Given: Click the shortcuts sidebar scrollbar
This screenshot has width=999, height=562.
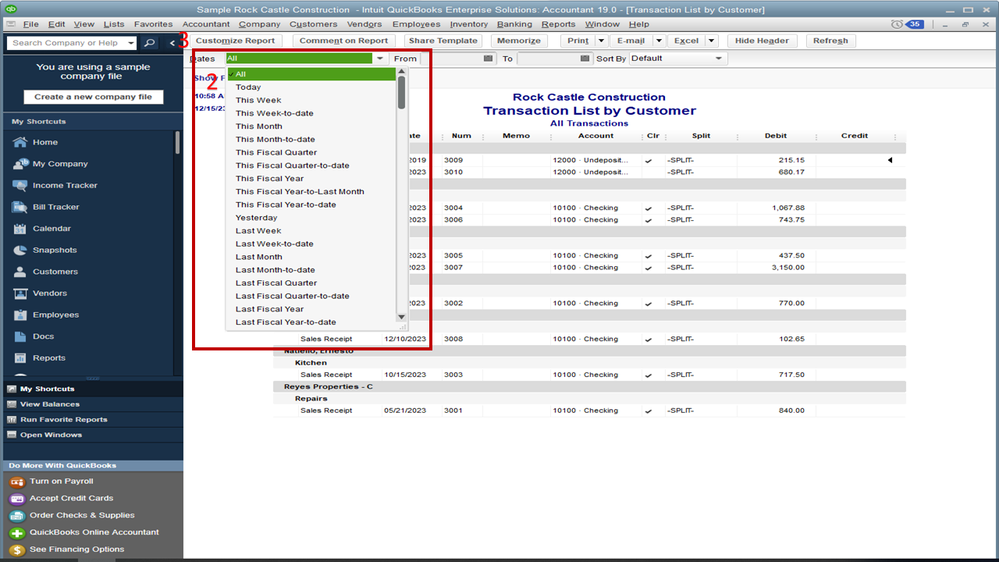Looking at the screenshot, I should (x=177, y=143).
